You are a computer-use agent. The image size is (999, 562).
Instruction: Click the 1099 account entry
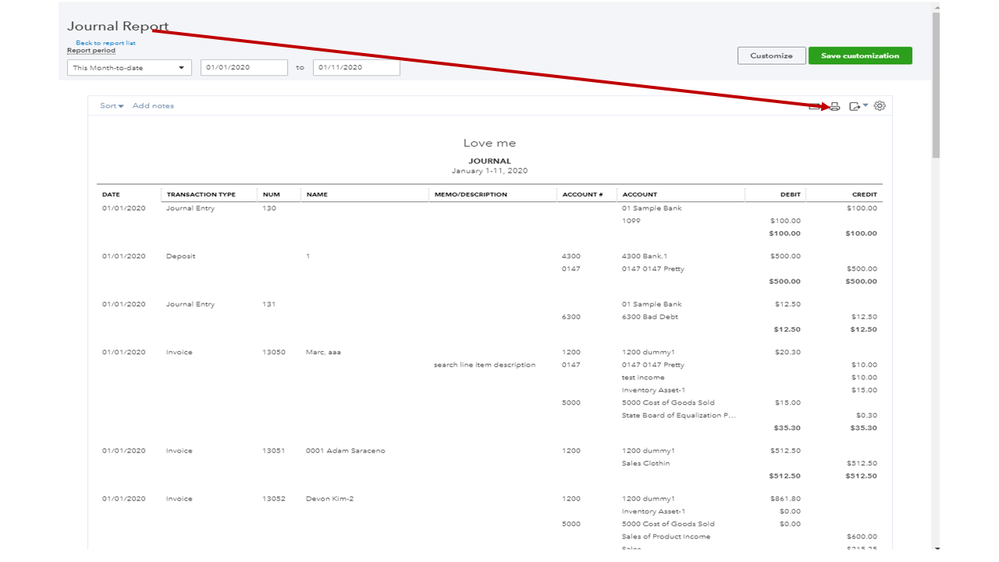click(631, 221)
